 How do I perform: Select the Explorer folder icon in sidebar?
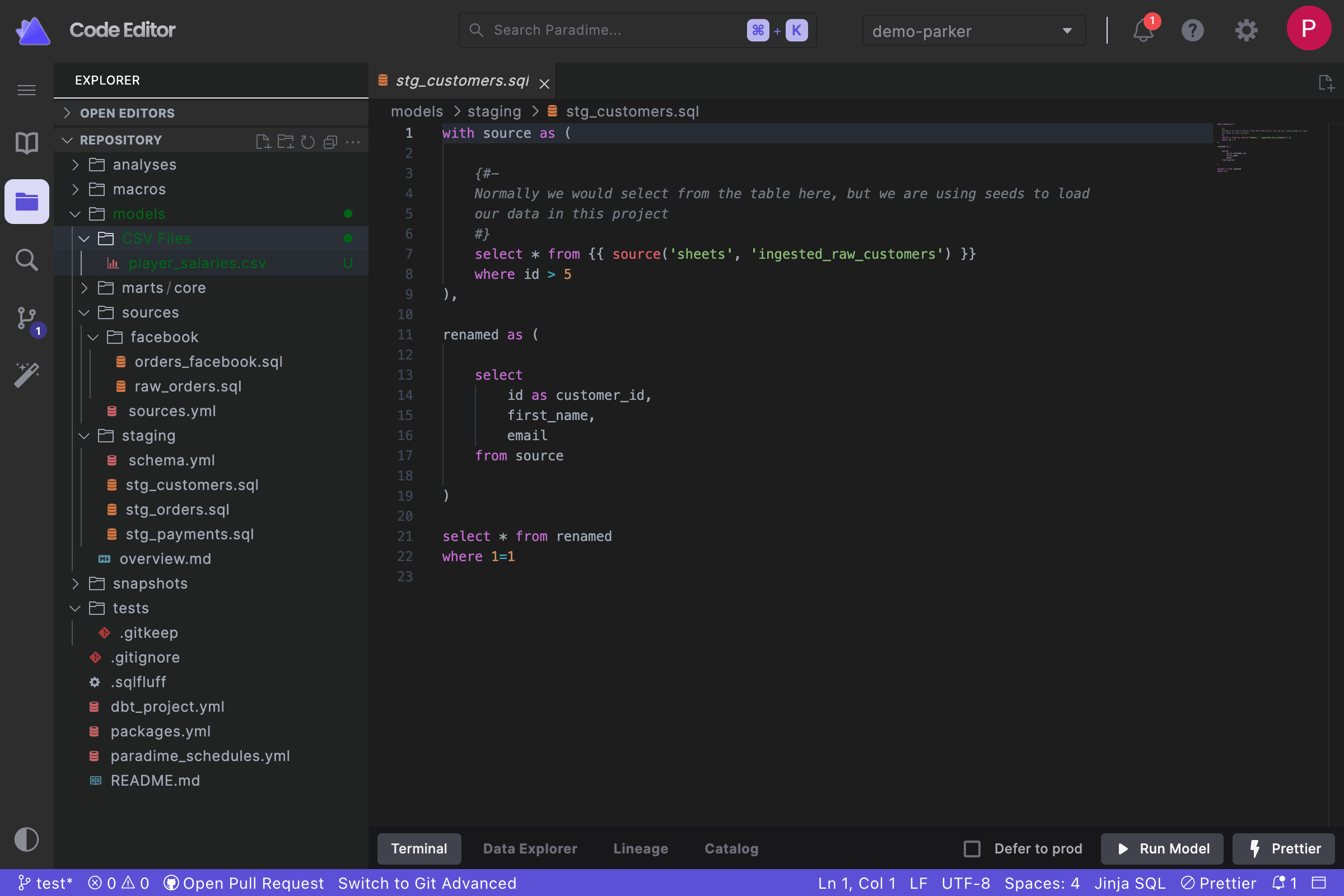26,202
